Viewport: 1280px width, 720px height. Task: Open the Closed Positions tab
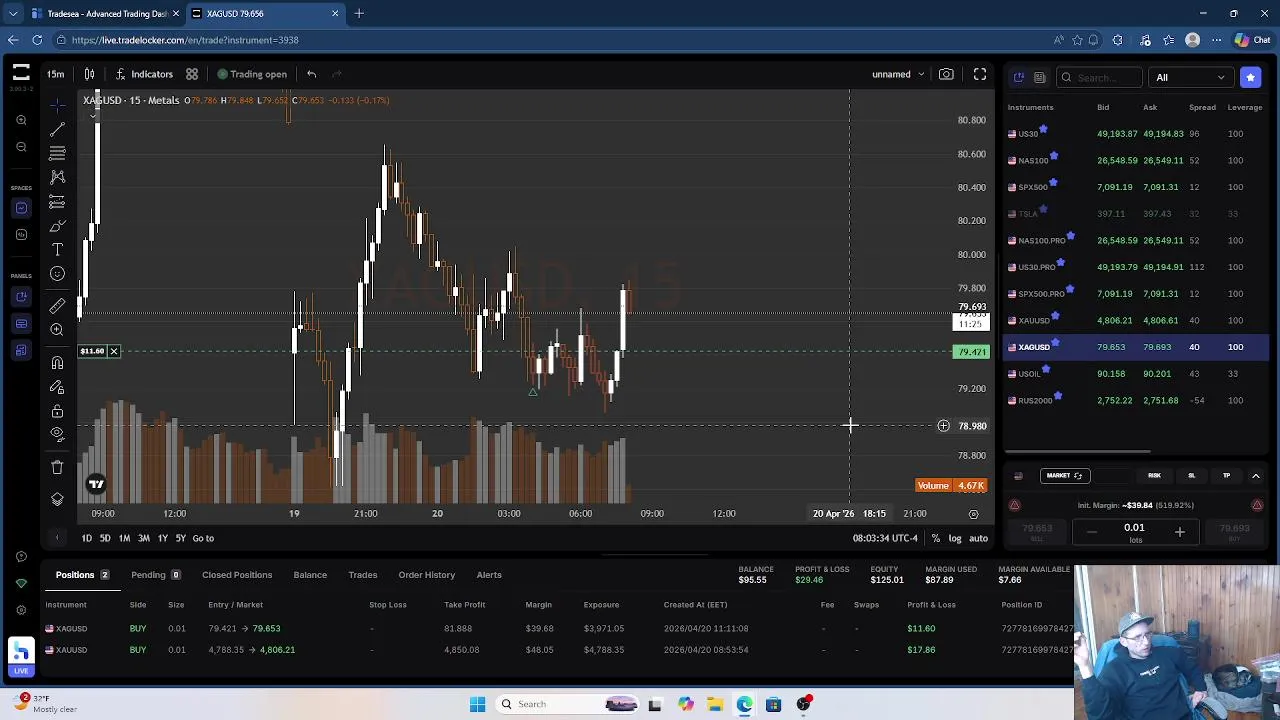click(237, 575)
